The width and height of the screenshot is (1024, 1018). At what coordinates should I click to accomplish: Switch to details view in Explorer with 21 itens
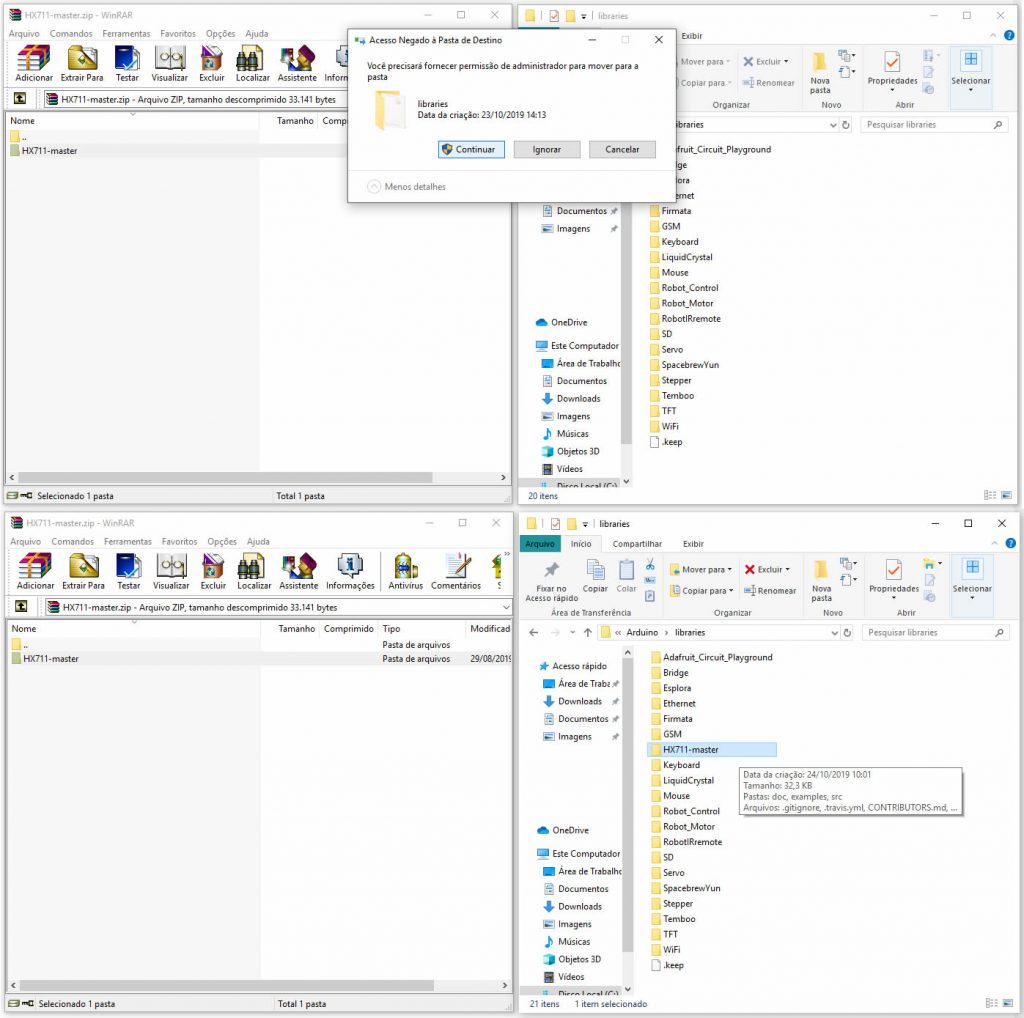tap(991, 1003)
